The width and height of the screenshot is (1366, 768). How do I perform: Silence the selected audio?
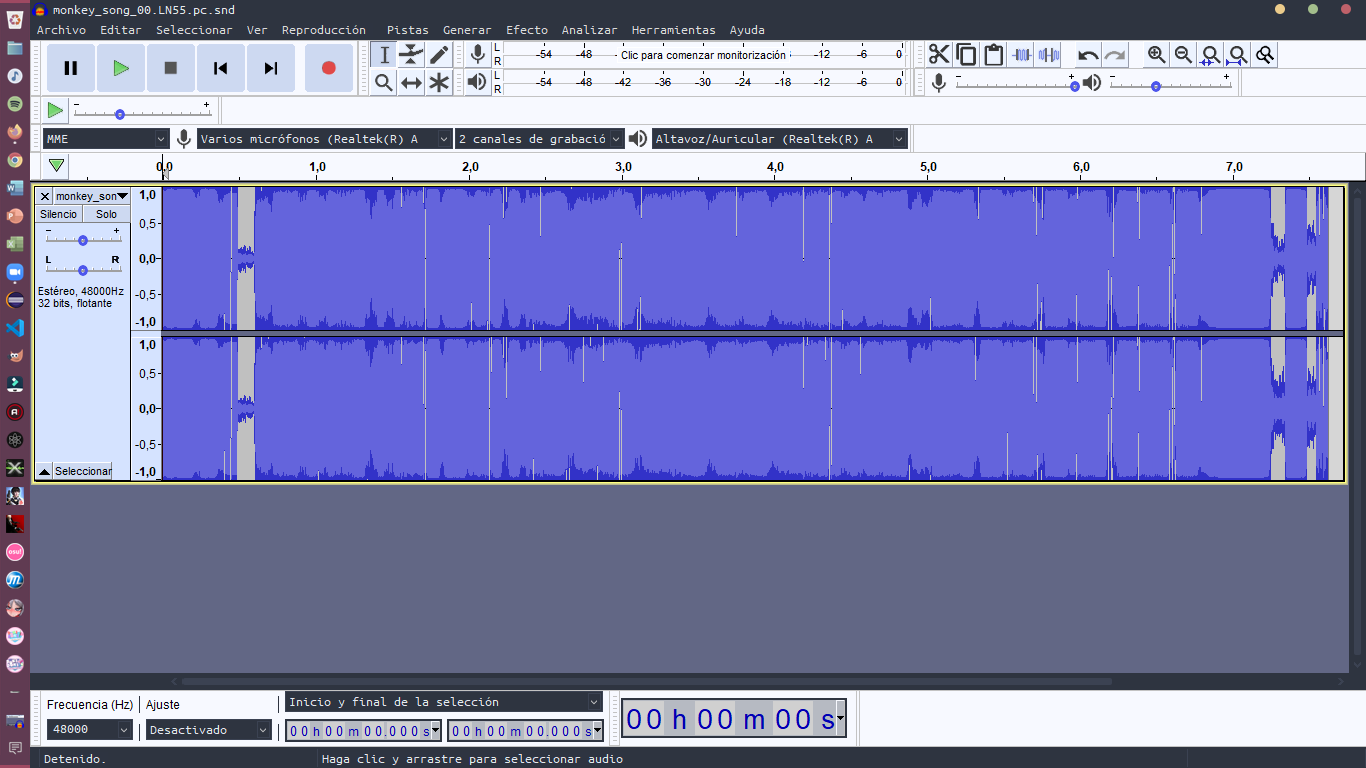click(x=1048, y=55)
